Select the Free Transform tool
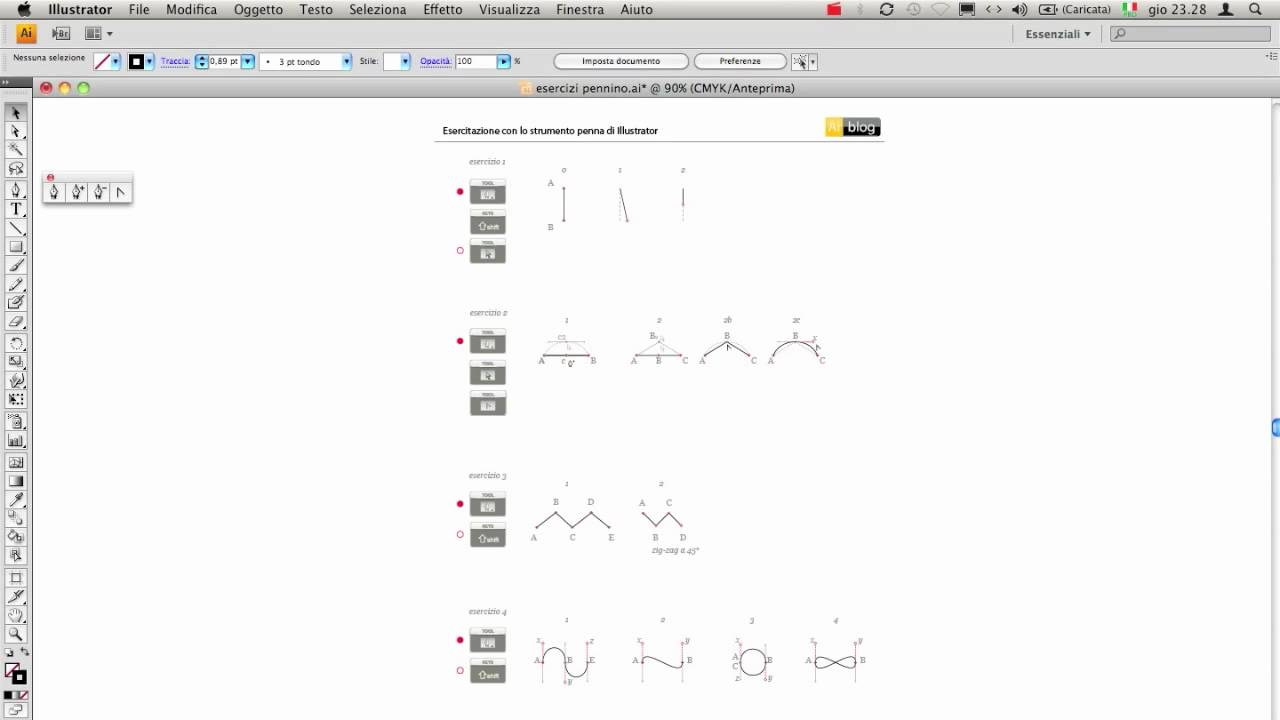The image size is (1280, 720). 16,400
